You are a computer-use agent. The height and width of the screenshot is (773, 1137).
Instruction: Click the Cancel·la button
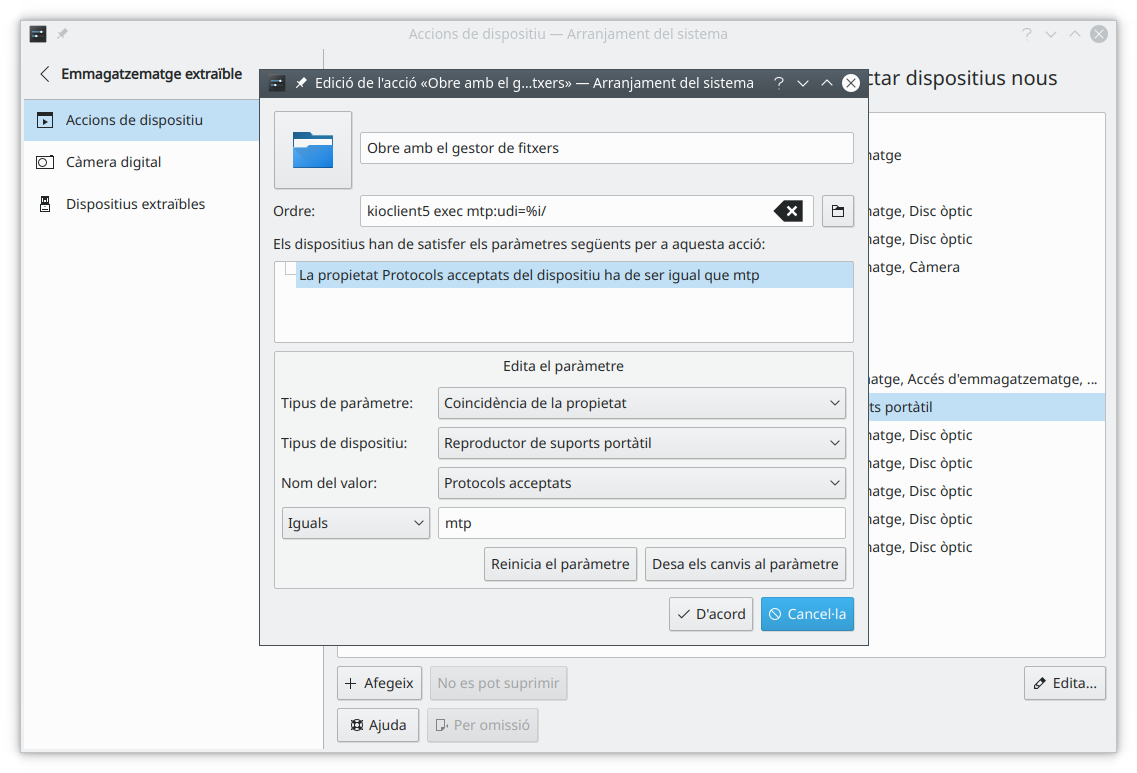[x=807, y=614]
